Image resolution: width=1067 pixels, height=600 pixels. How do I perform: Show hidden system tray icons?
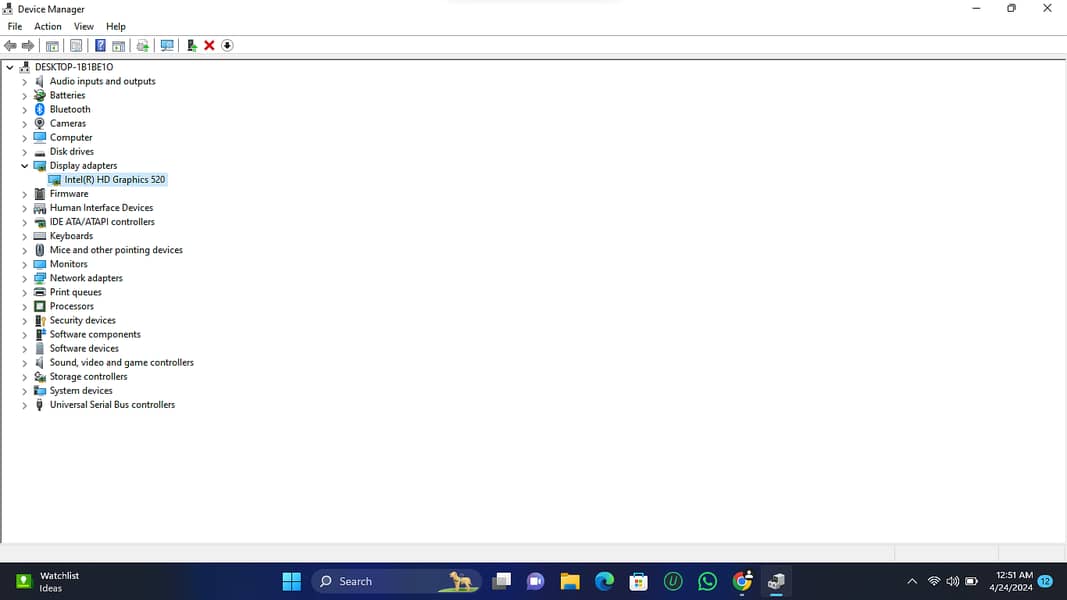pos(913,582)
